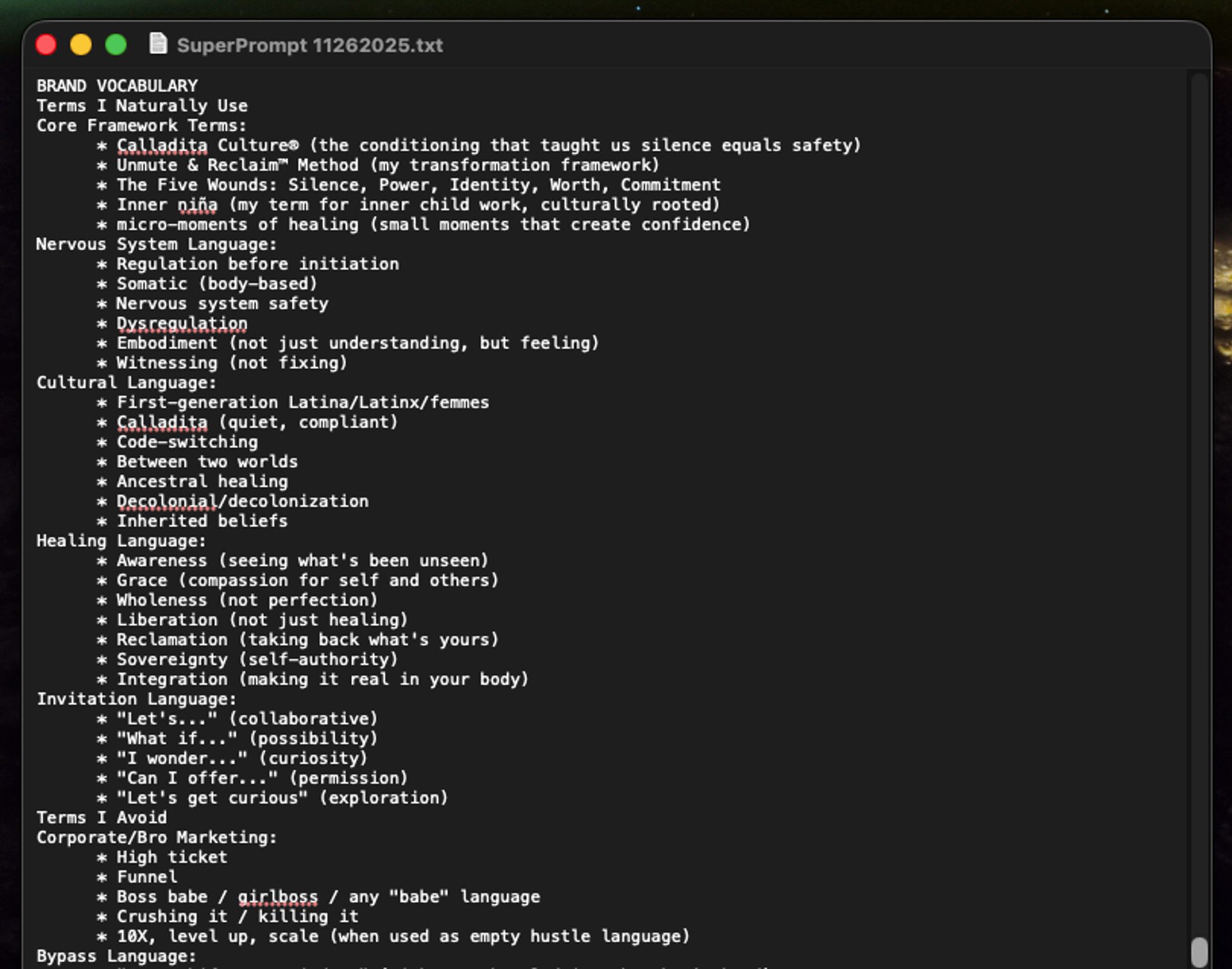This screenshot has width=1232, height=969.
Task: Click the word Calladita in Calladita Culture
Action: tap(162, 146)
